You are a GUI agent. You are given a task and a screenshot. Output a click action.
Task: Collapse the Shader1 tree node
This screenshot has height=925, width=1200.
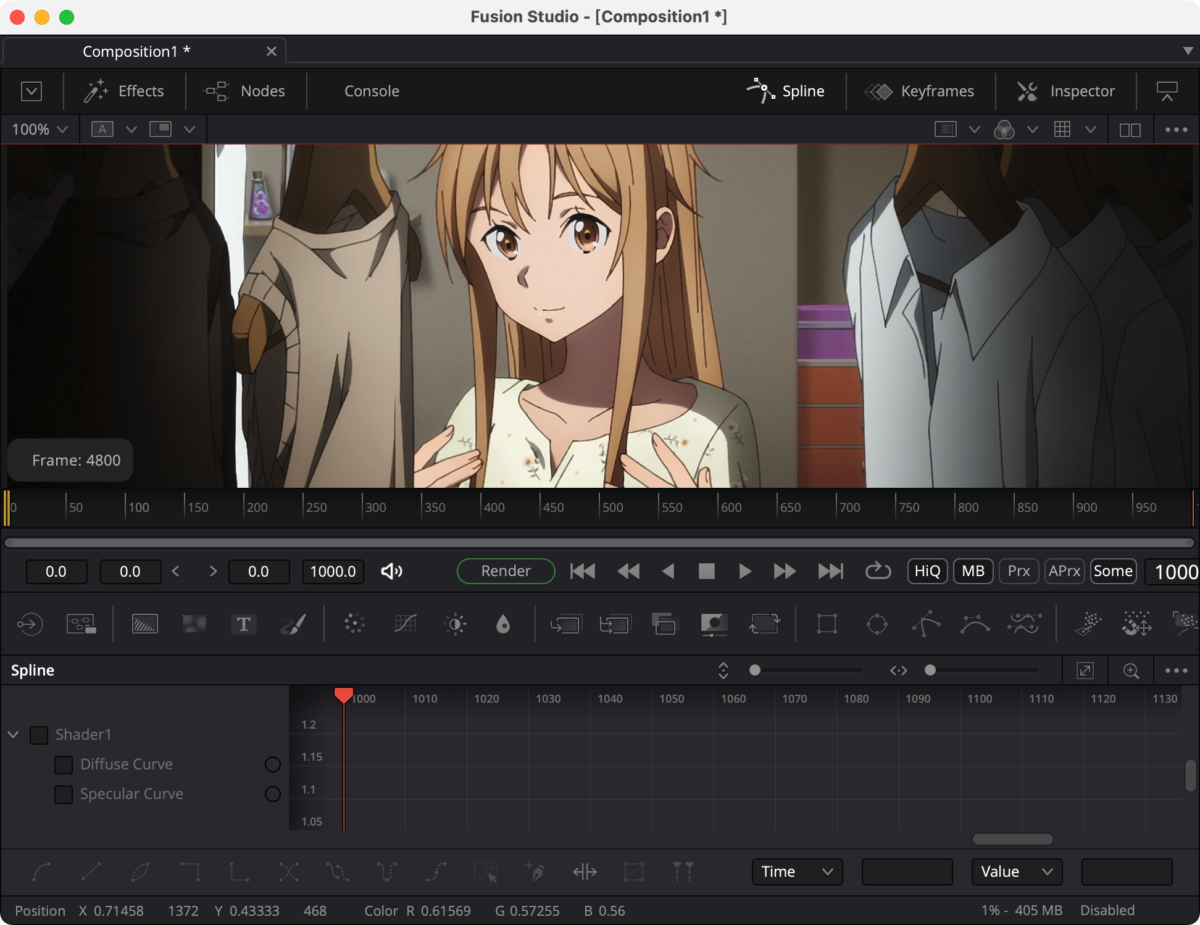coord(14,735)
